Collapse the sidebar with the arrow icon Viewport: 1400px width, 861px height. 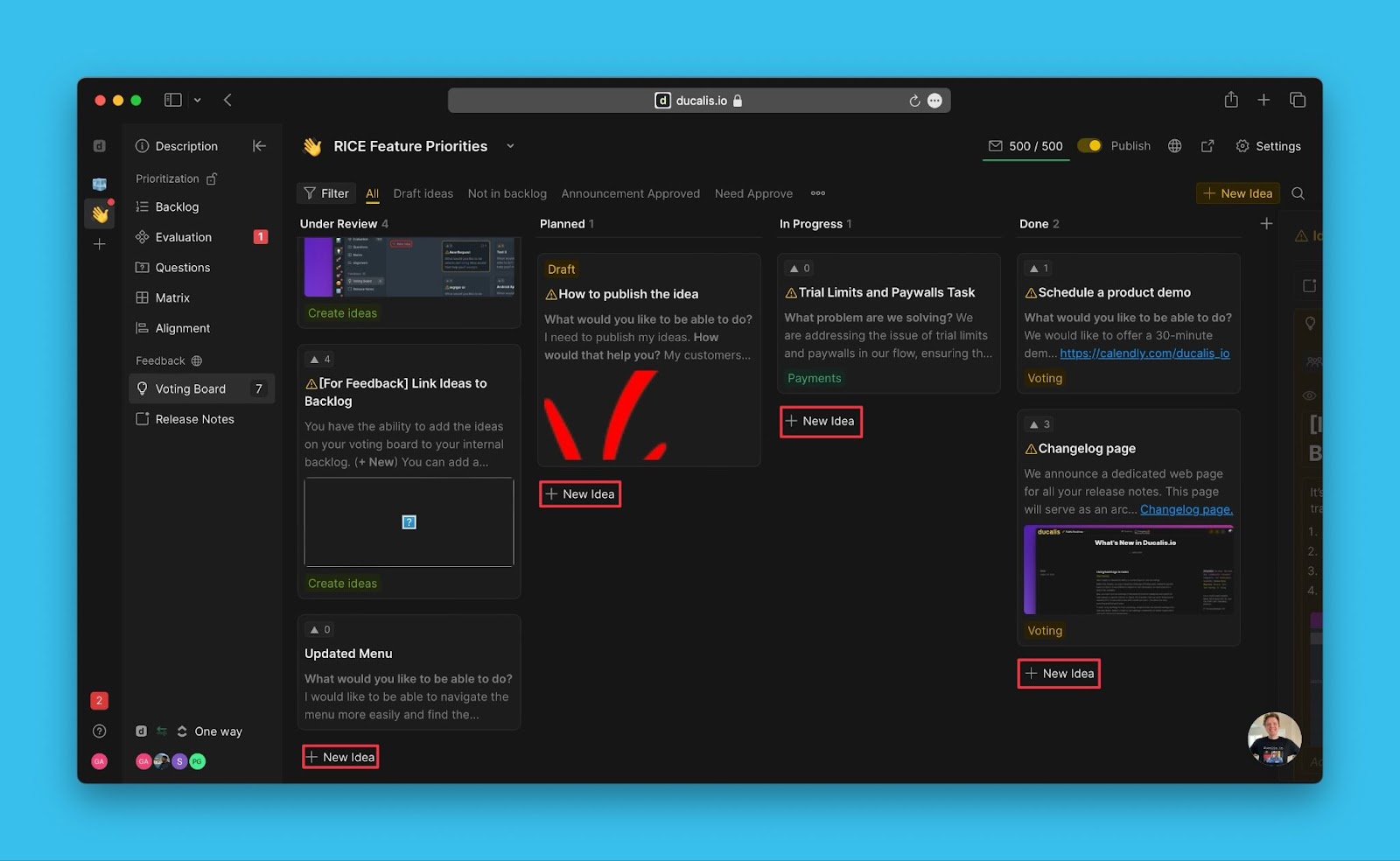click(x=259, y=145)
